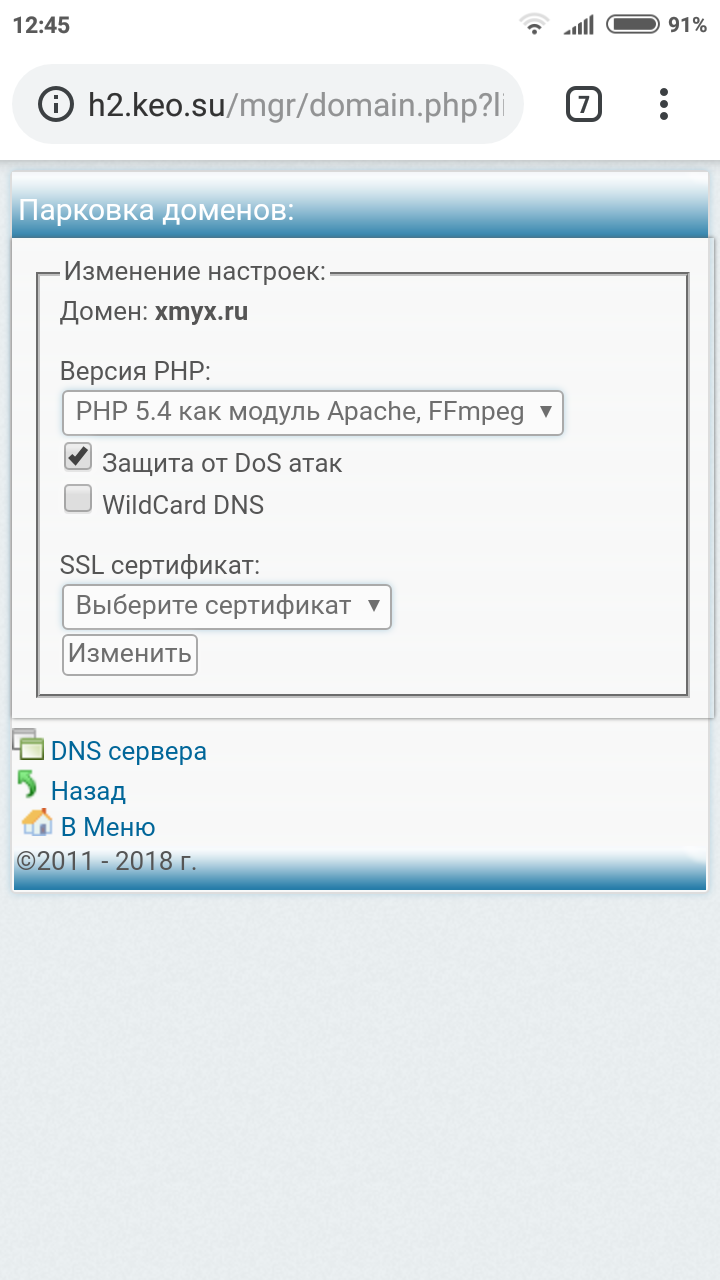Enable the WildCard DNS checkbox
Viewport: 720px width, 1280px height.
click(78, 499)
